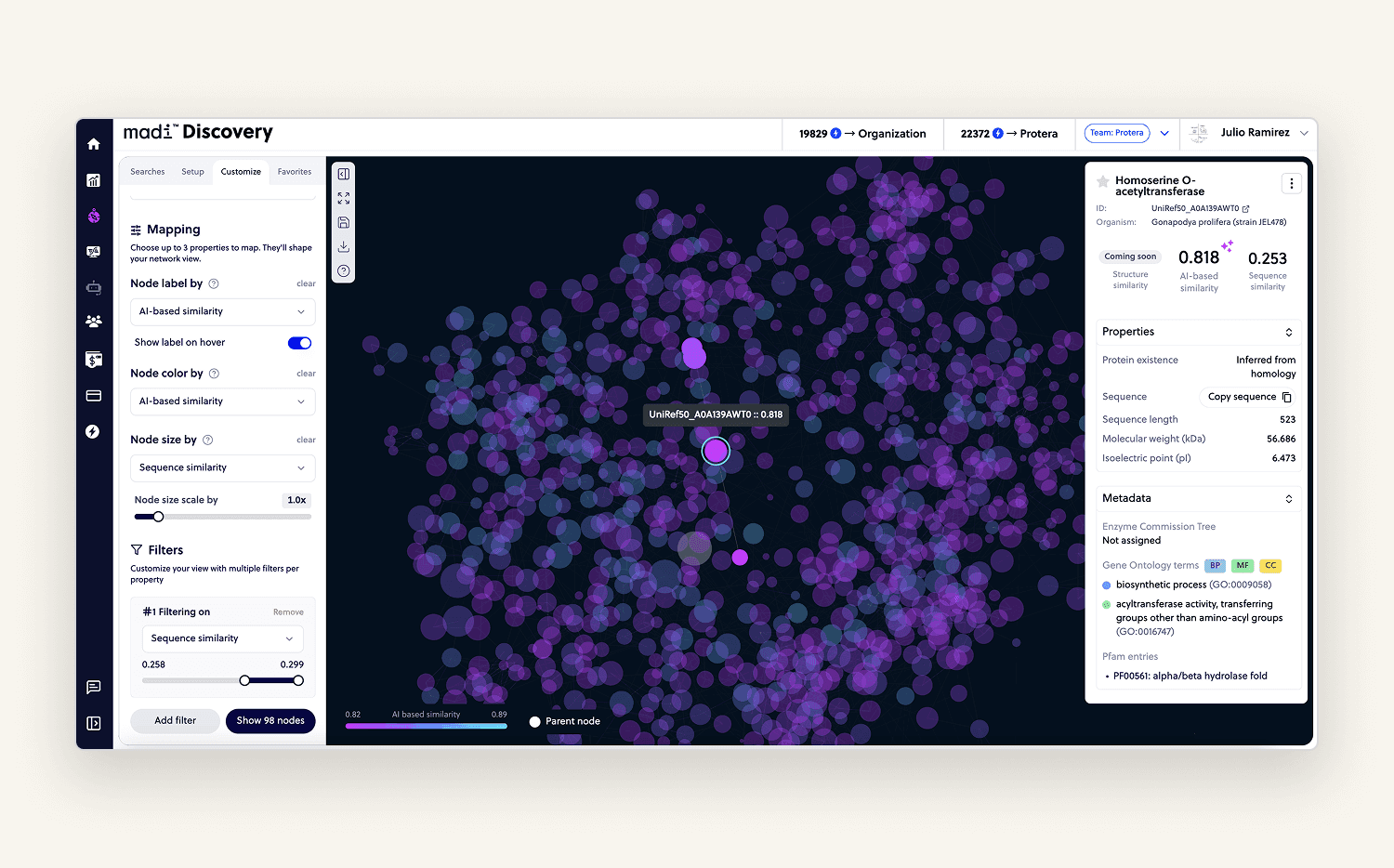Click the Node size scale slider handle
Viewport: 1394px width, 868px height.
click(158, 517)
